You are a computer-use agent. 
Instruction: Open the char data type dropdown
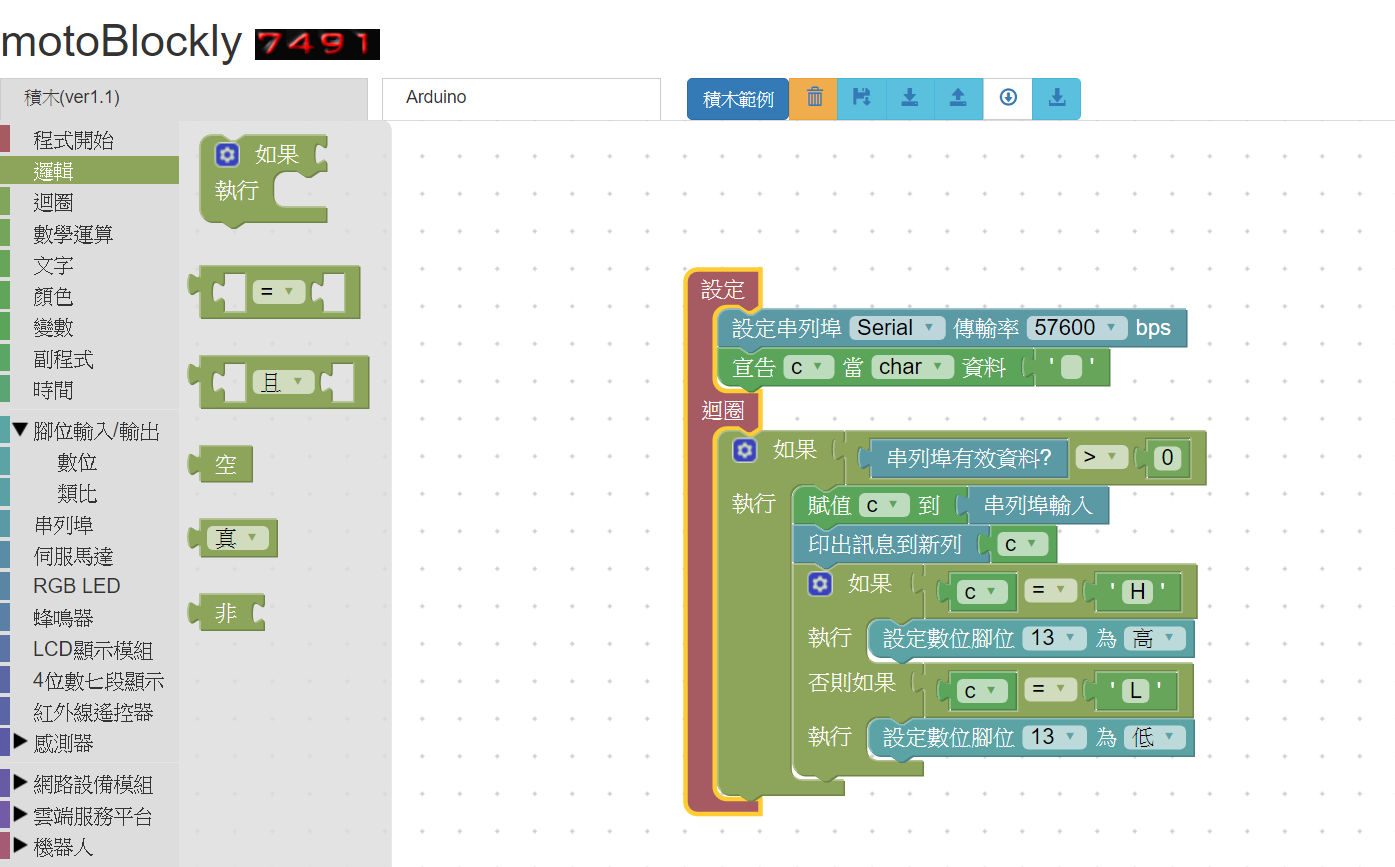912,367
